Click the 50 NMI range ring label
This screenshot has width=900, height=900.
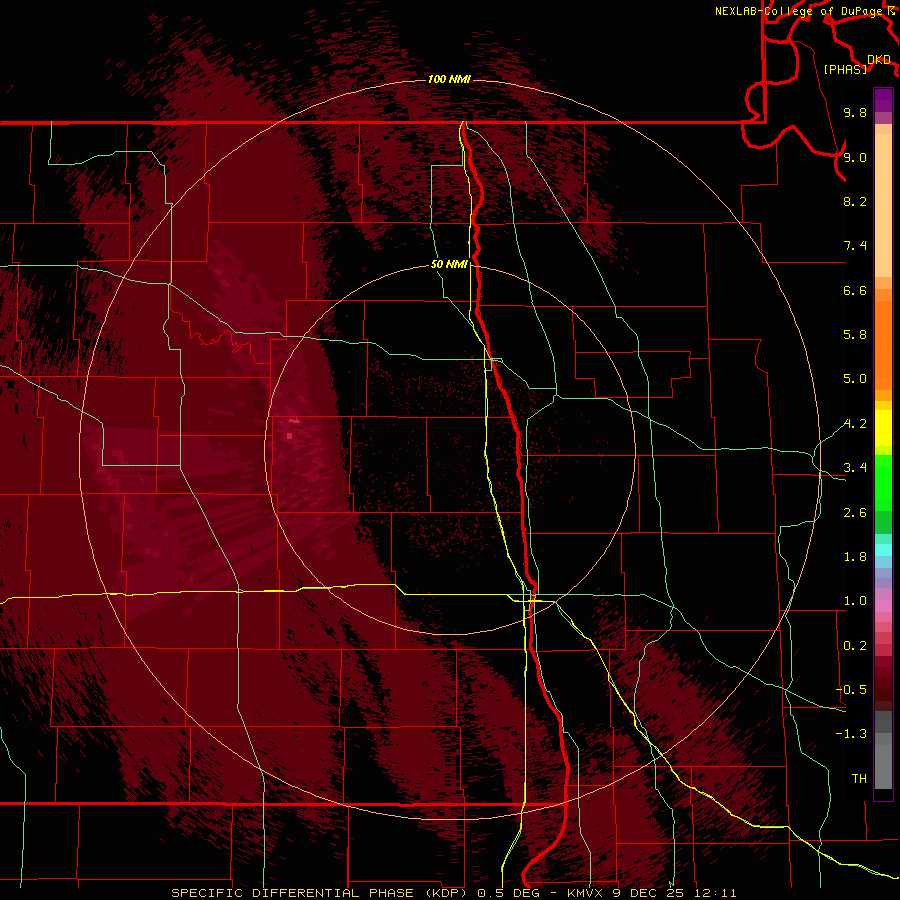(449, 264)
